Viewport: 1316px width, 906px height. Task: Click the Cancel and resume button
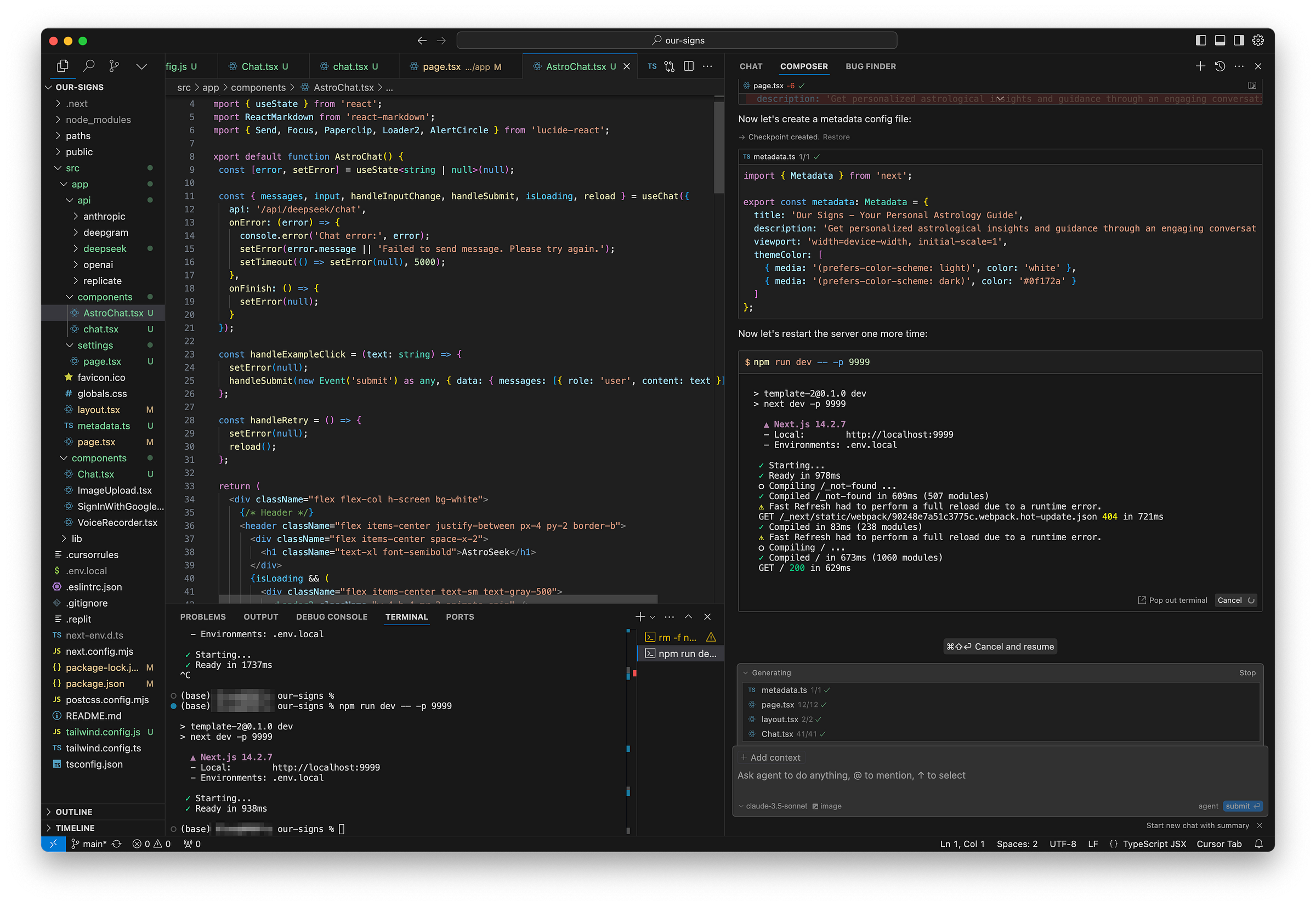(x=1000, y=647)
